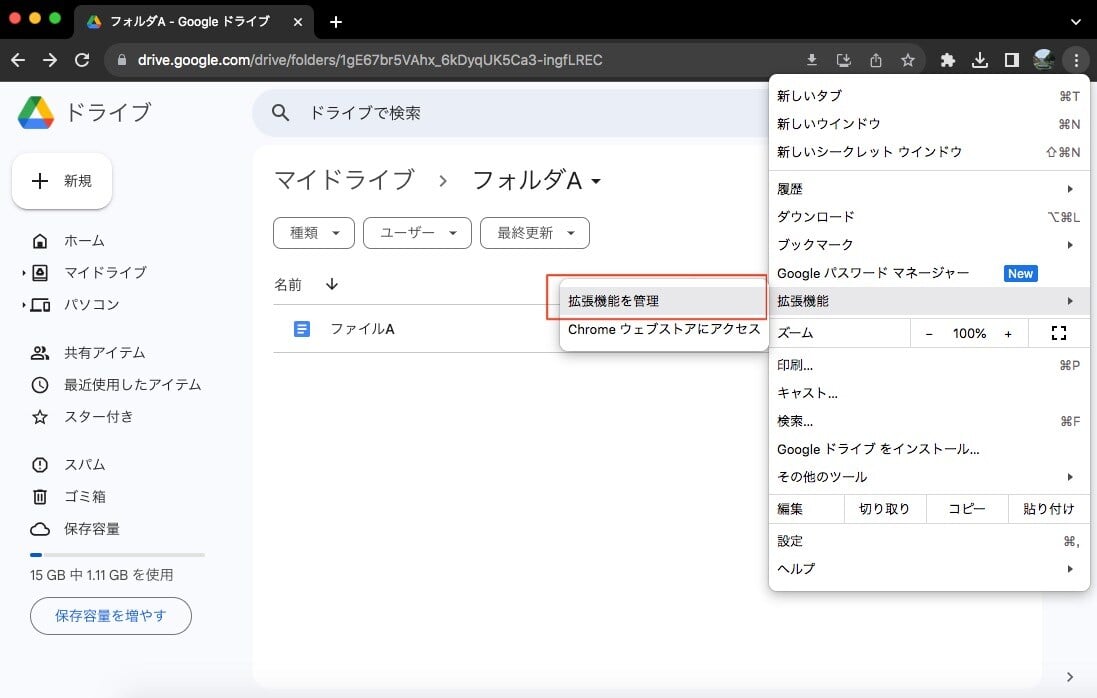
Task: Click the Google Drive logo
Action: pos(36,113)
